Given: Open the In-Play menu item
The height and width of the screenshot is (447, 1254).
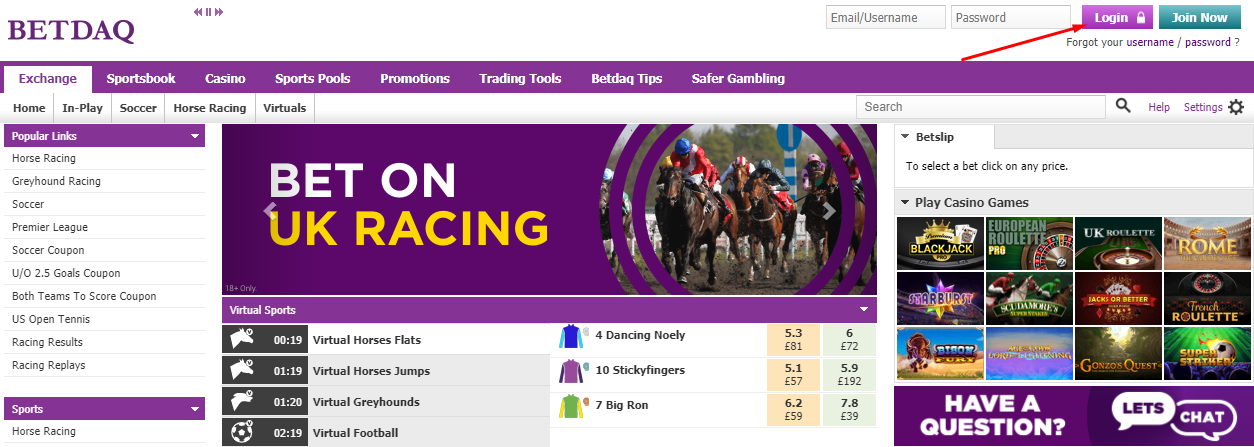Looking at the screenshot, I should tap(82, 107).
